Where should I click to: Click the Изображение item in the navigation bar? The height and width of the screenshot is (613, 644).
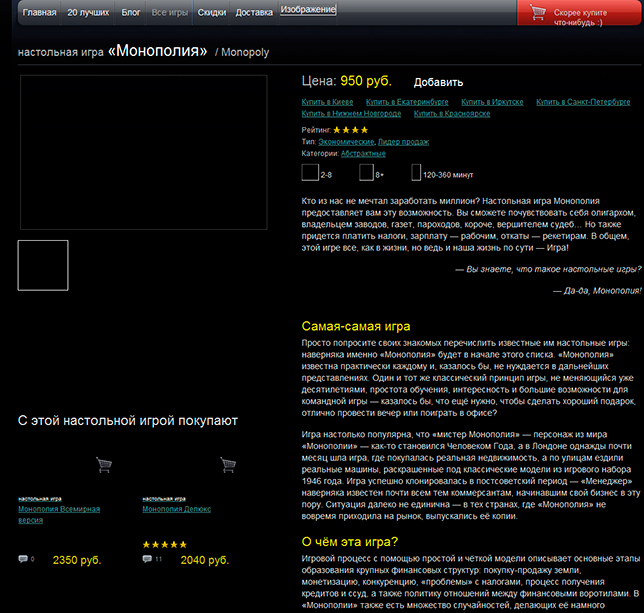click(x=308, y=9)
